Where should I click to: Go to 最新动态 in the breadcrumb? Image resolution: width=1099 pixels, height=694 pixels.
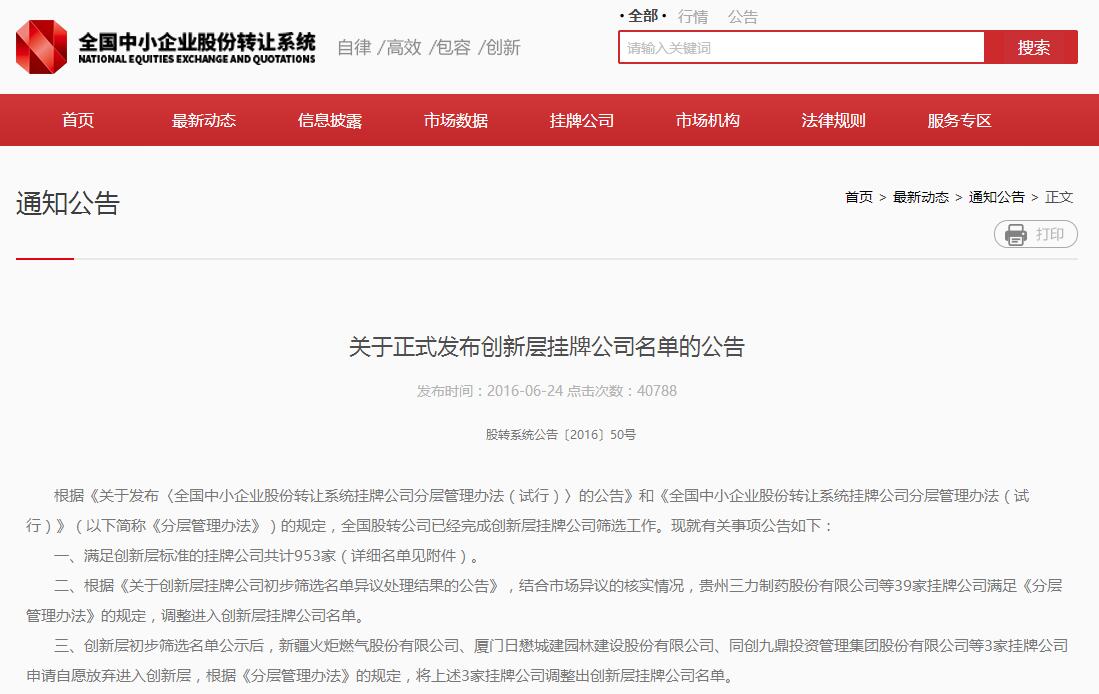coord(920,197)
